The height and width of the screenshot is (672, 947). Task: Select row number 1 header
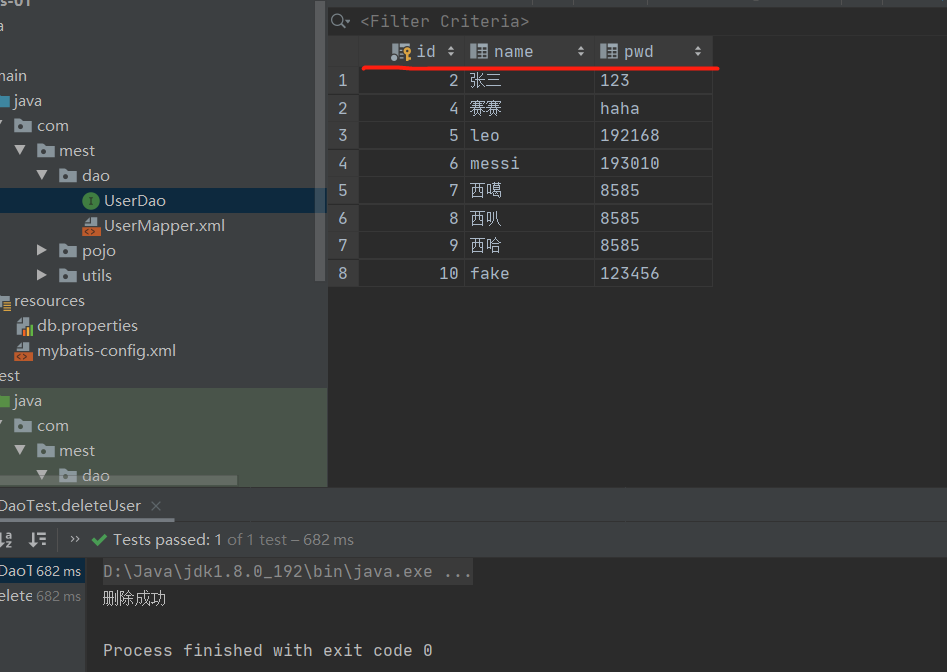(x=343, y=80)
